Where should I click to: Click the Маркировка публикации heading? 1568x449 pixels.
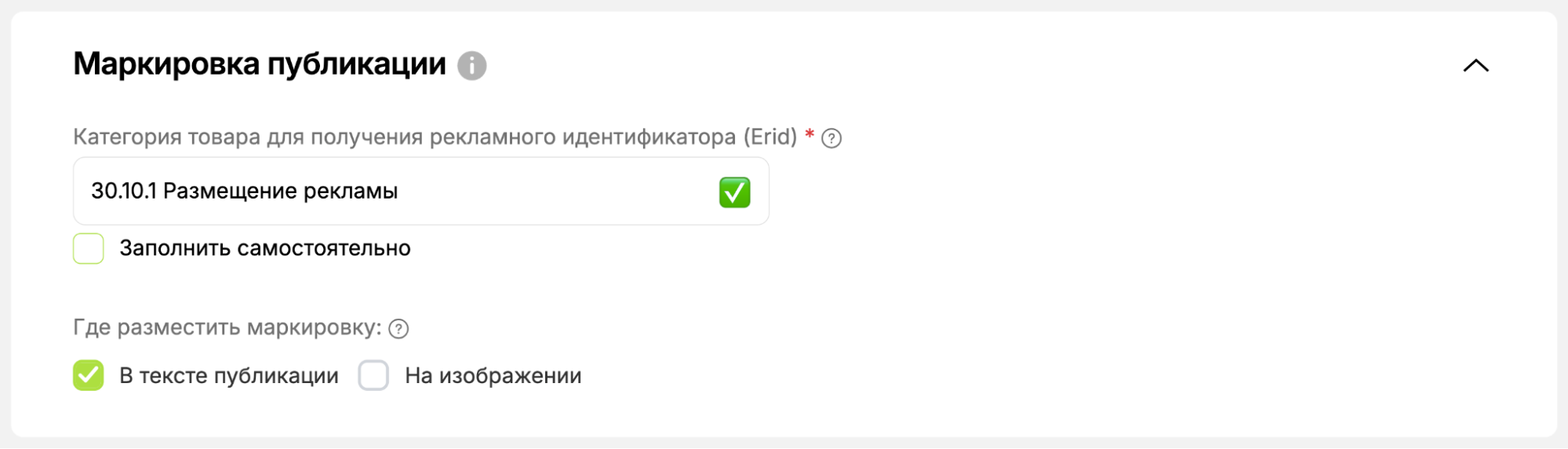260,64
